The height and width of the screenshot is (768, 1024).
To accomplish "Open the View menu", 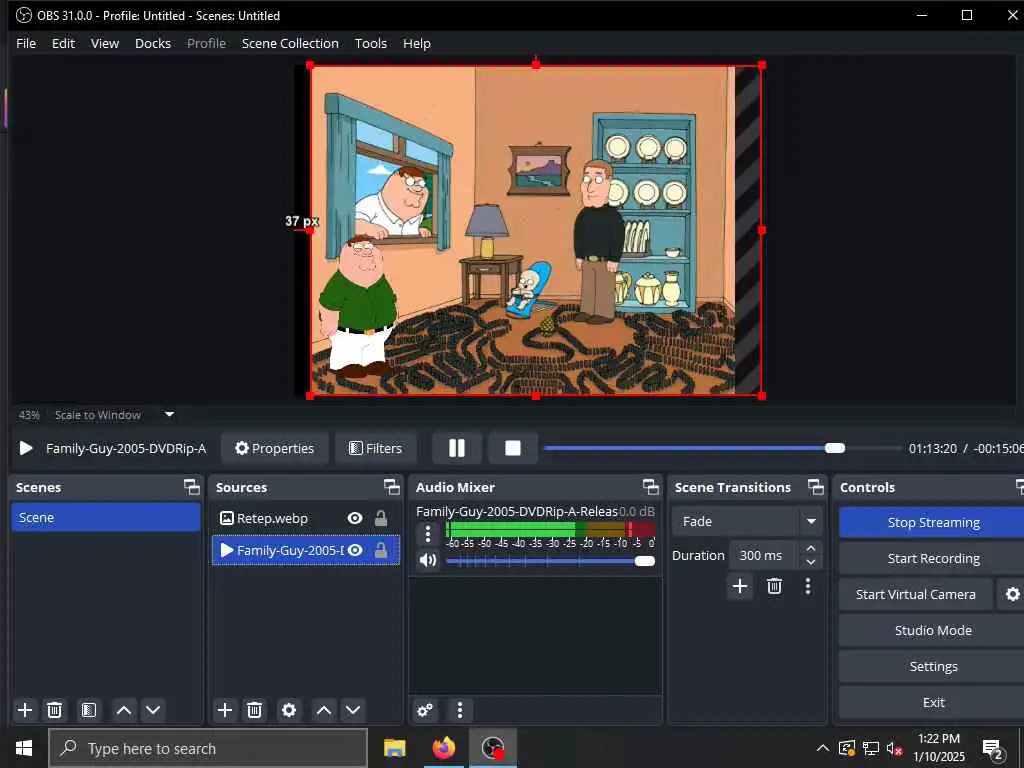I will point(104,43).
